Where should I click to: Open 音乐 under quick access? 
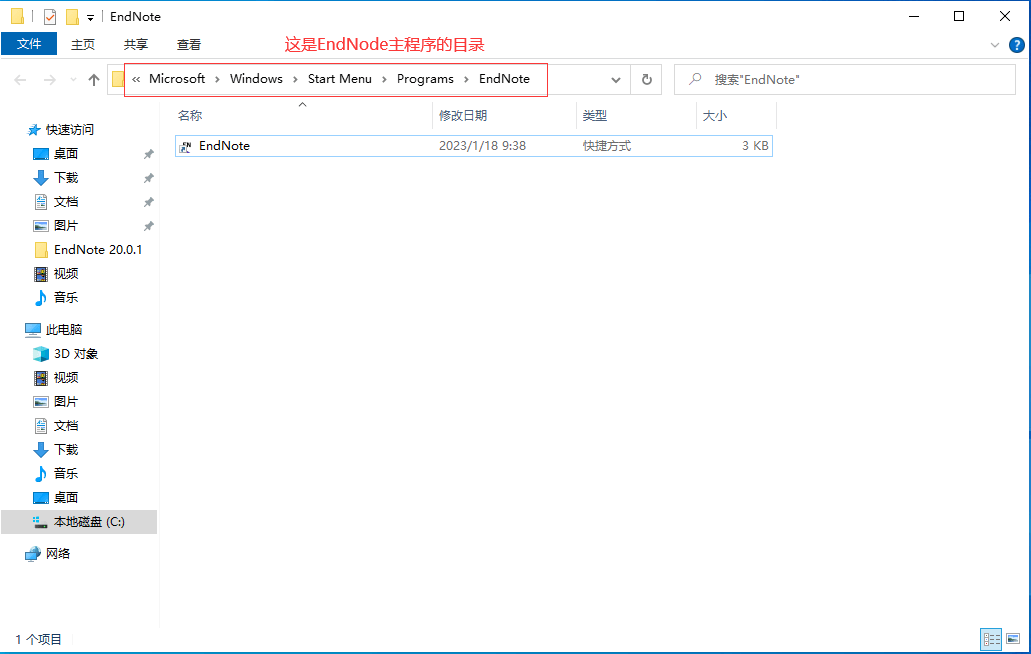(x=66, y=298)
